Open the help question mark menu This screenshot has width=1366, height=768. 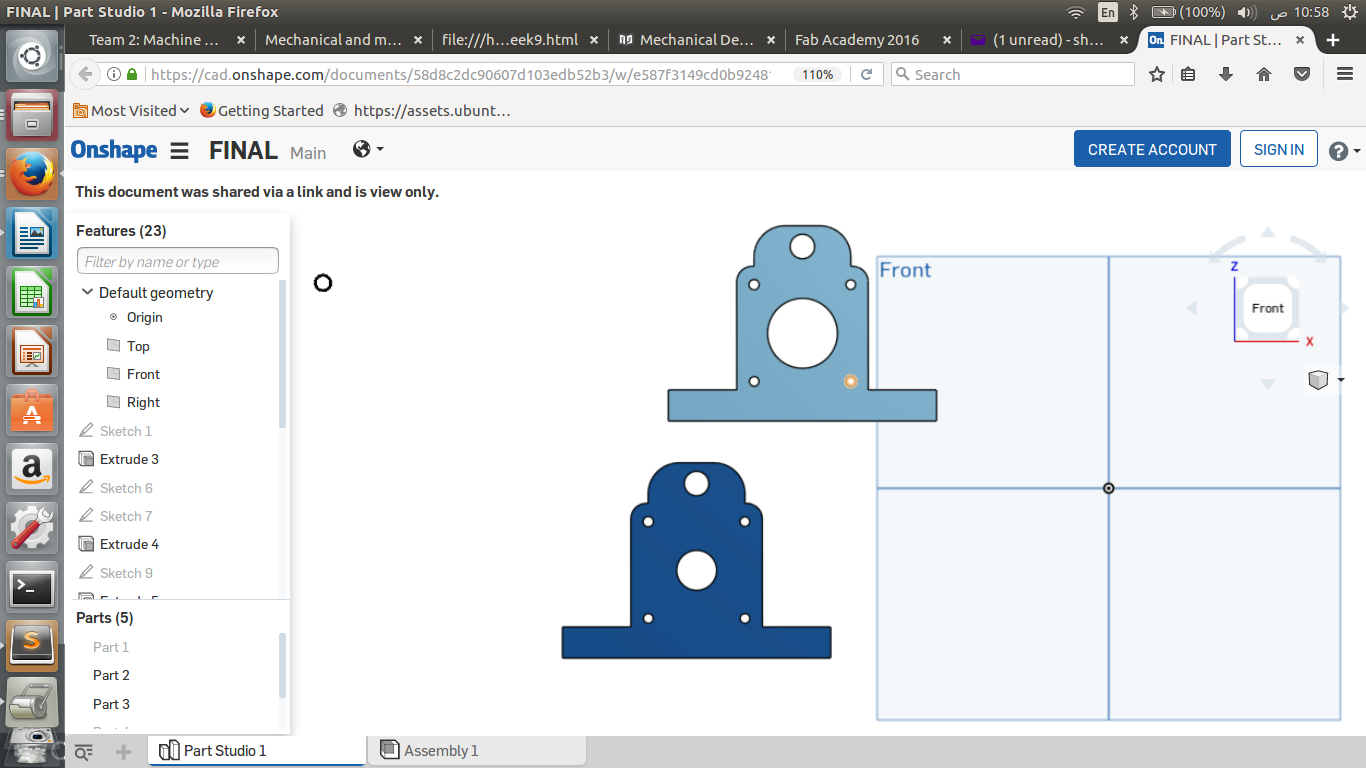click(1344, 151)
